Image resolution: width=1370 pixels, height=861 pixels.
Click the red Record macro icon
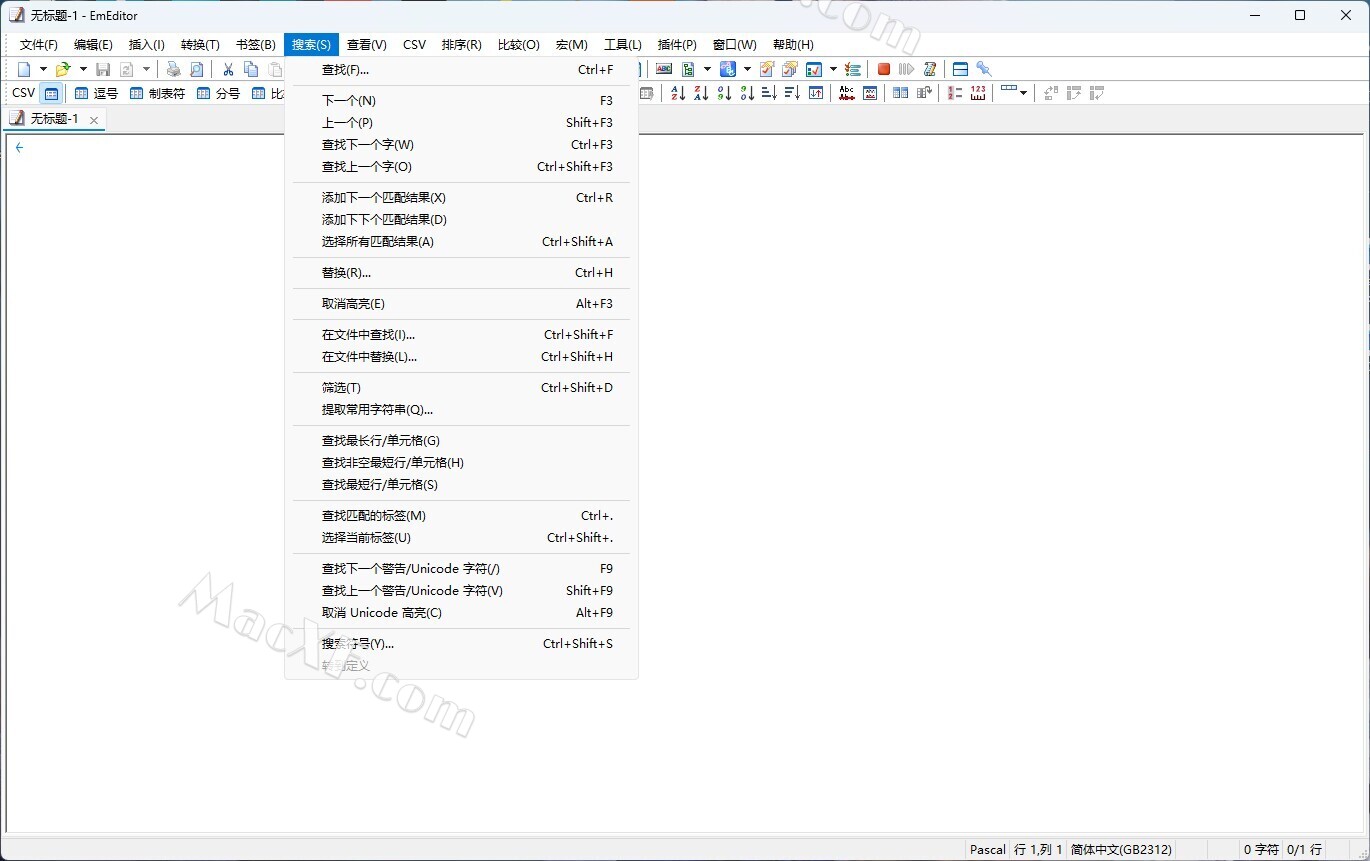tap(884, 69)
